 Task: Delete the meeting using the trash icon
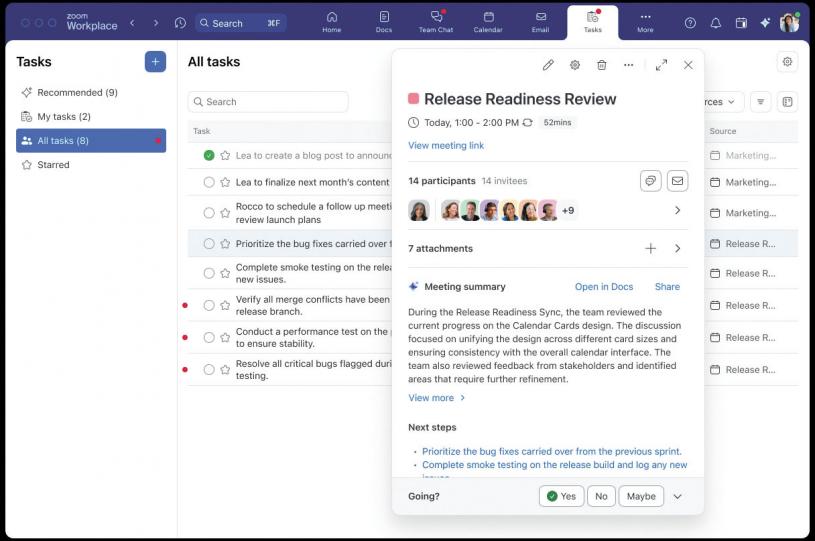pos(602,65)
